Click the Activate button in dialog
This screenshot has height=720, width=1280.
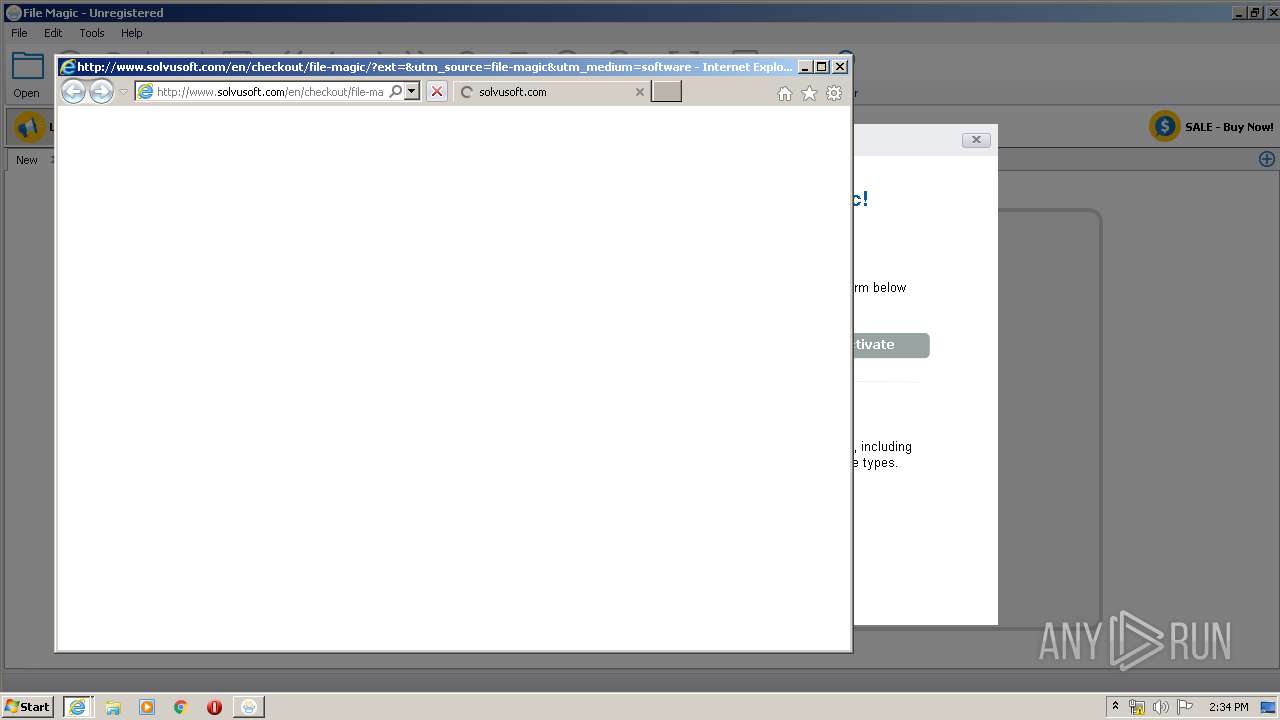pos(891,345)
